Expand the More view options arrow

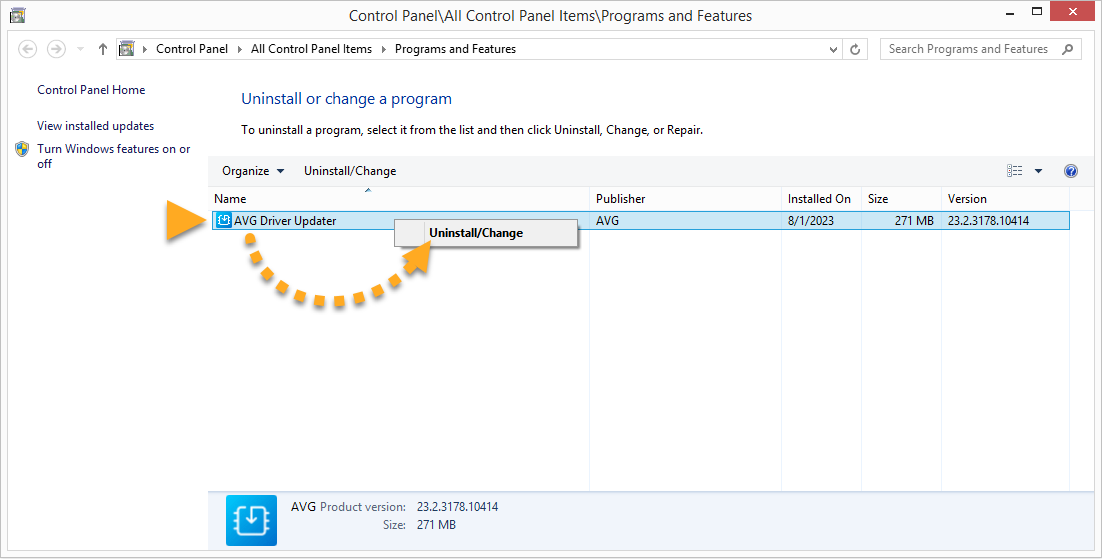click(x=1038, y=171)
